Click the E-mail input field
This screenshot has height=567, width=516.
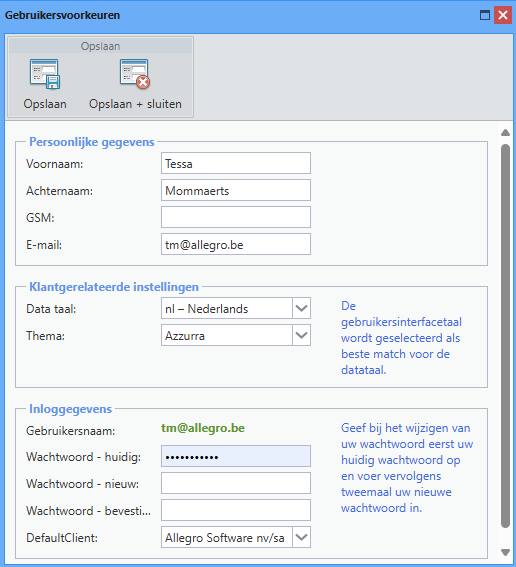tap(236, 244)
